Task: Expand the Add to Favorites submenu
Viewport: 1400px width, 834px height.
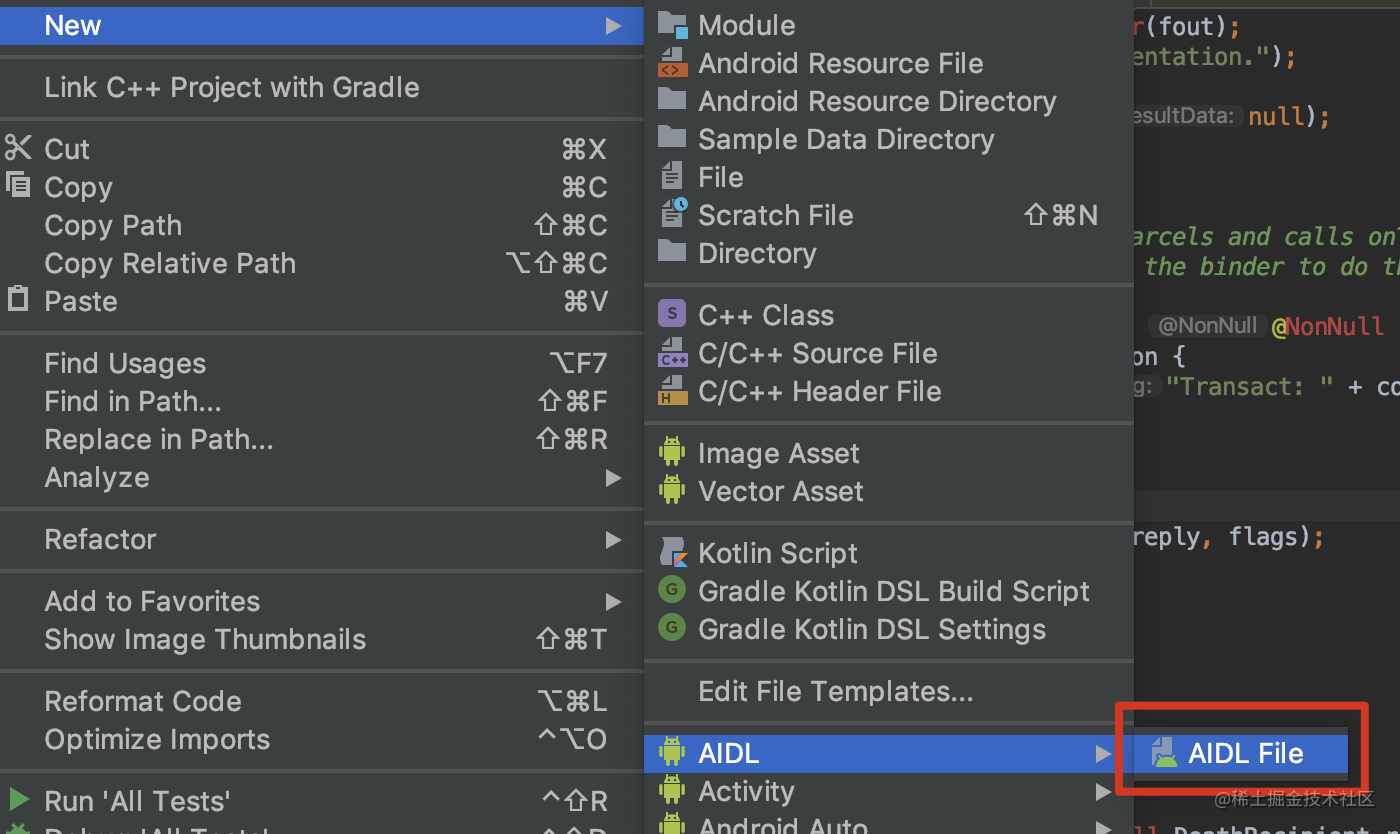Action: pyautogui.click(x=613, y=602)
